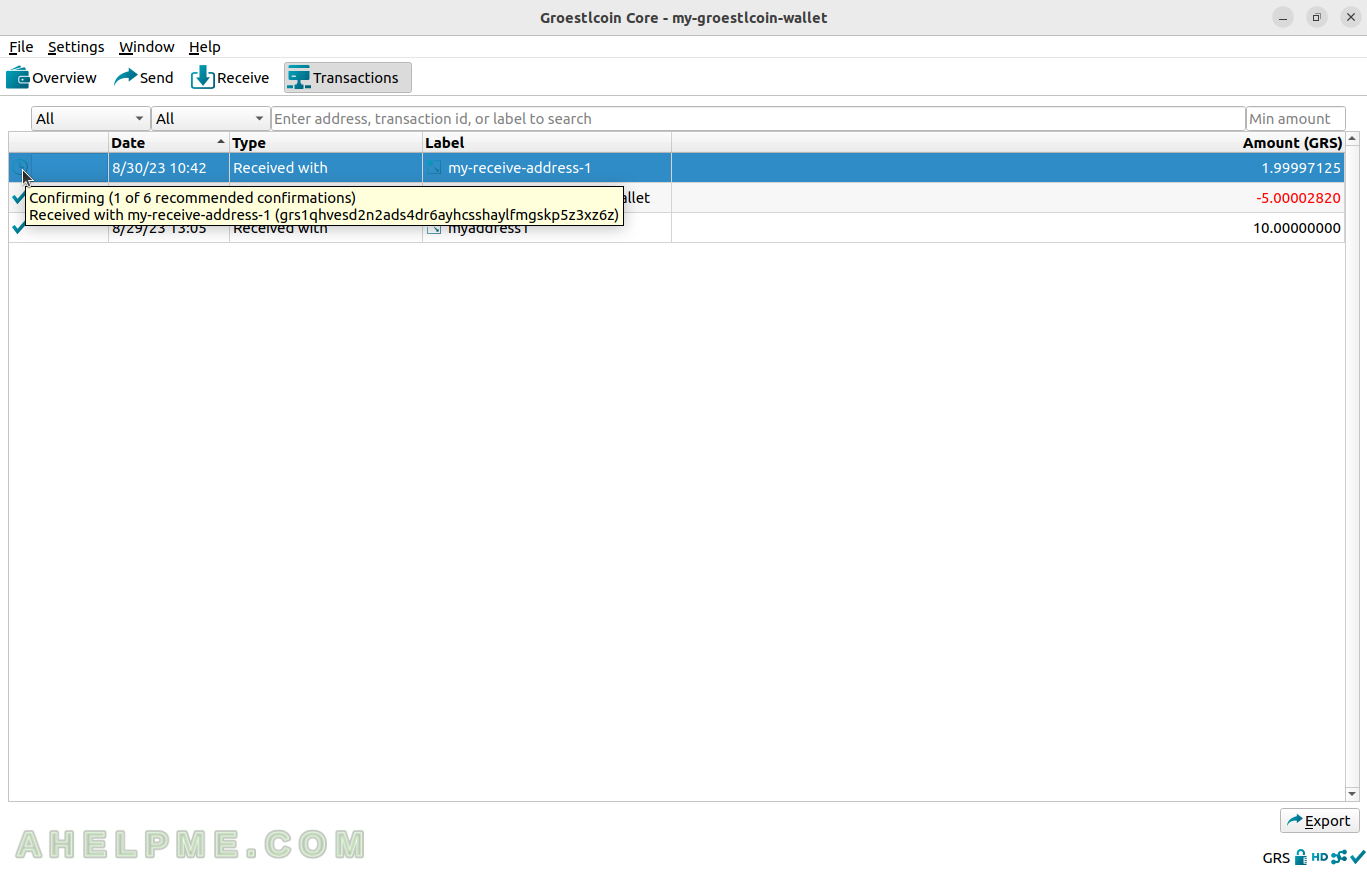Maximize the Groestlcoin Core window
The height and width of the screenshot is (872, 1367).
pyautogui.click(x=1317, y=18)
